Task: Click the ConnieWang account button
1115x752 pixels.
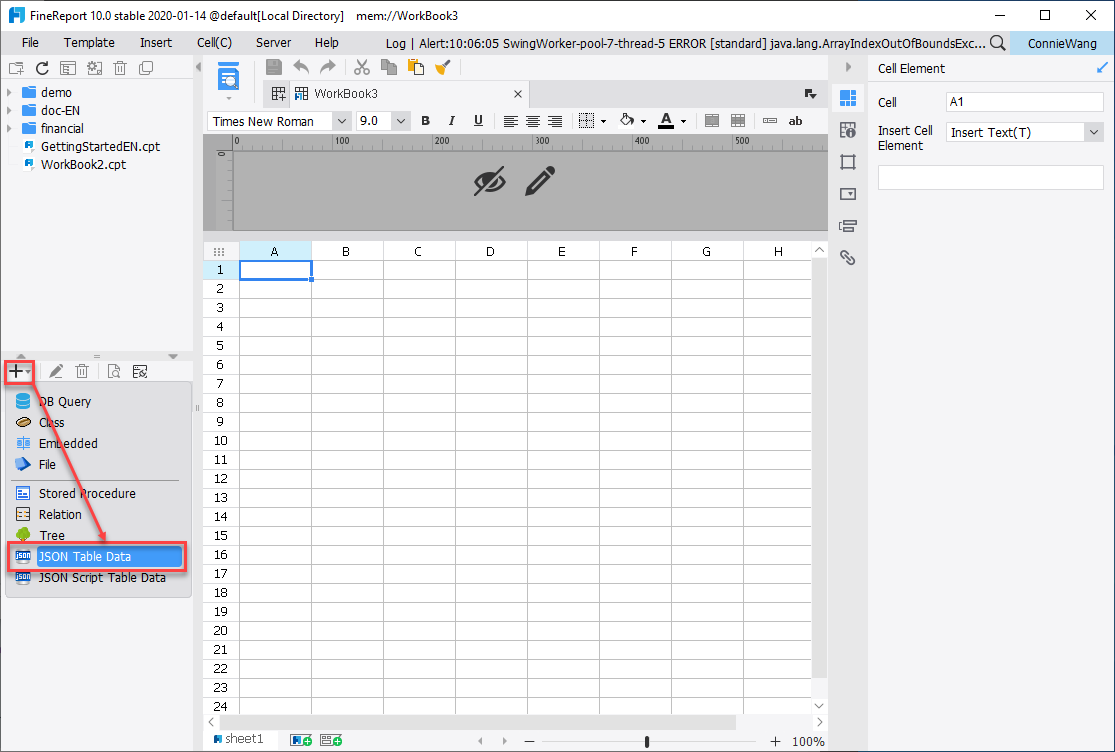Action: pyautogui.click(x=1060, y=43)
